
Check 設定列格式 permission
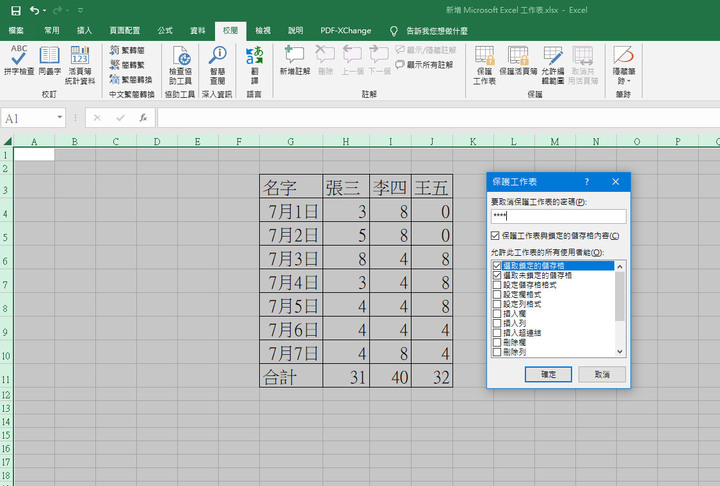click(497, 304)
